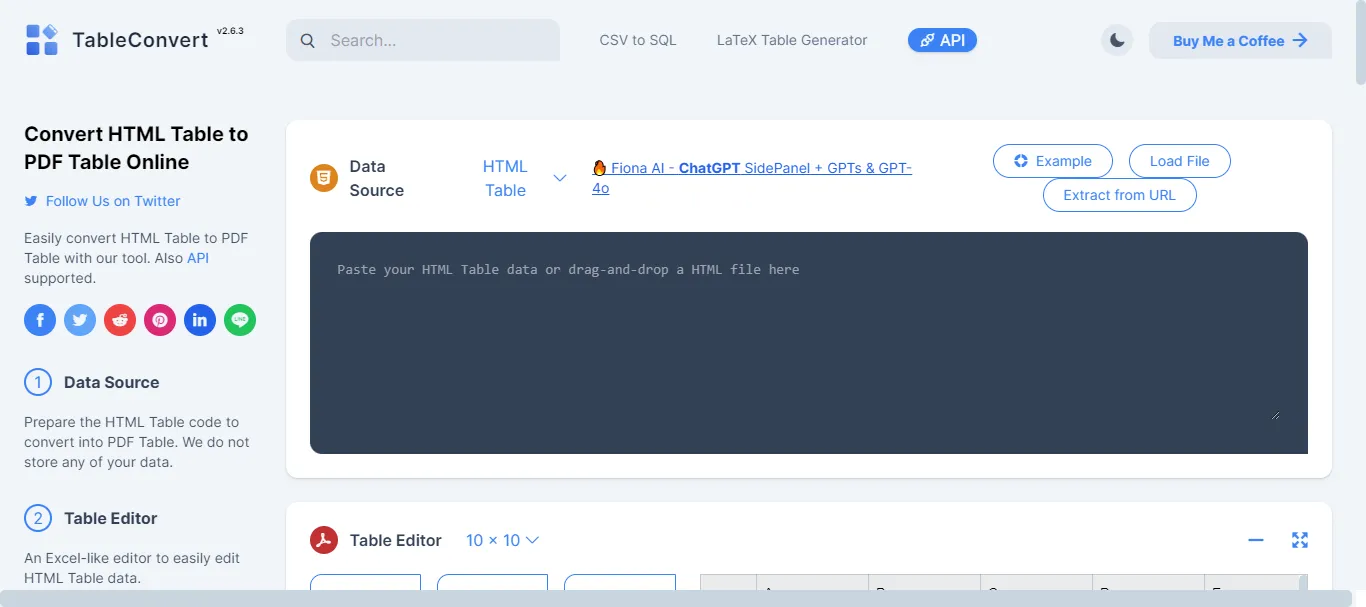Click the HTML paste text area
This screenshot has height=607, width=1366.
[x=810, y=342]
